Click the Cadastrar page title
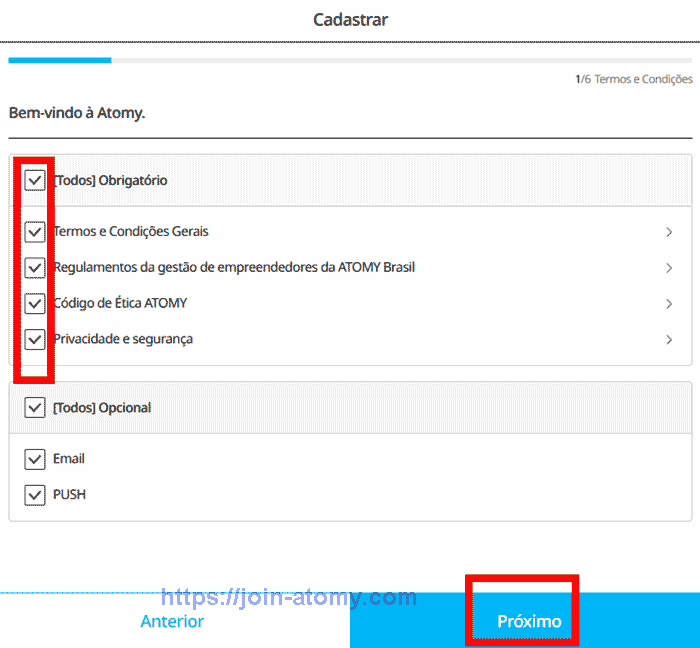 (x=350, y=20)
